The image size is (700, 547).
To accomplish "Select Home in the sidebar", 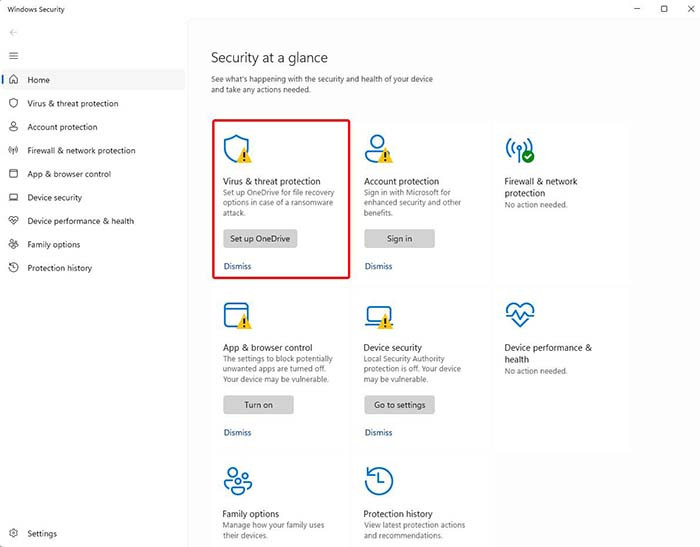I will pos(93,79).
